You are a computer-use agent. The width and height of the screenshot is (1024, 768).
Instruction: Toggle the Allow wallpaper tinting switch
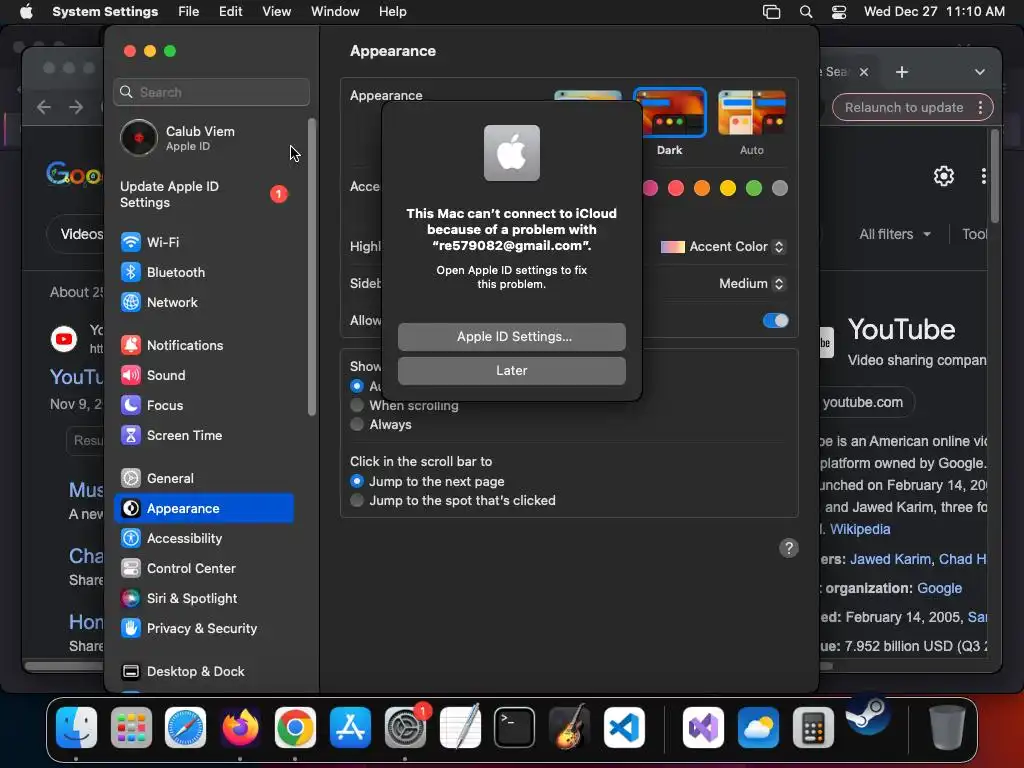click(x=776, y=321)
